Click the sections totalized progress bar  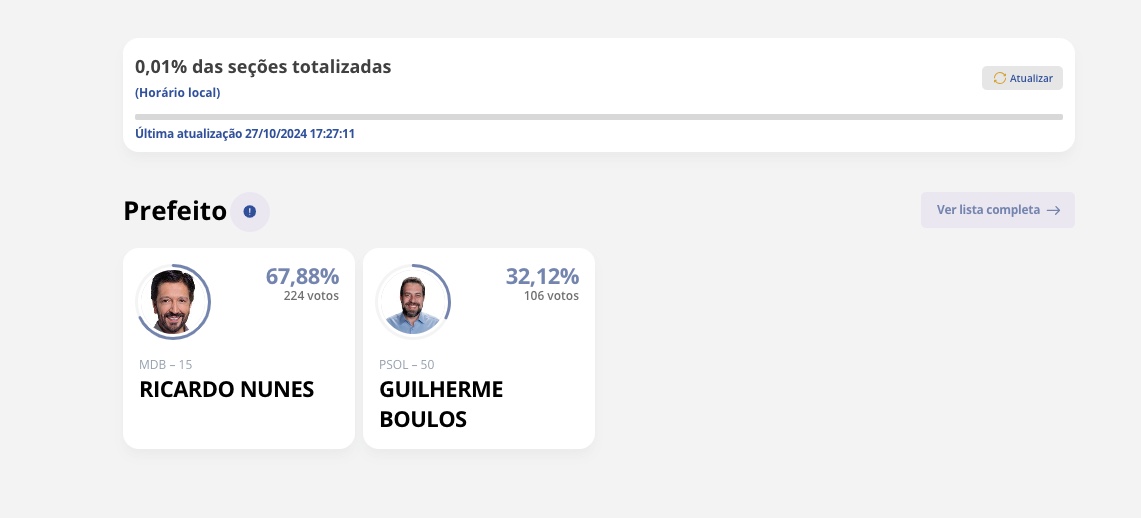(598, 117)
